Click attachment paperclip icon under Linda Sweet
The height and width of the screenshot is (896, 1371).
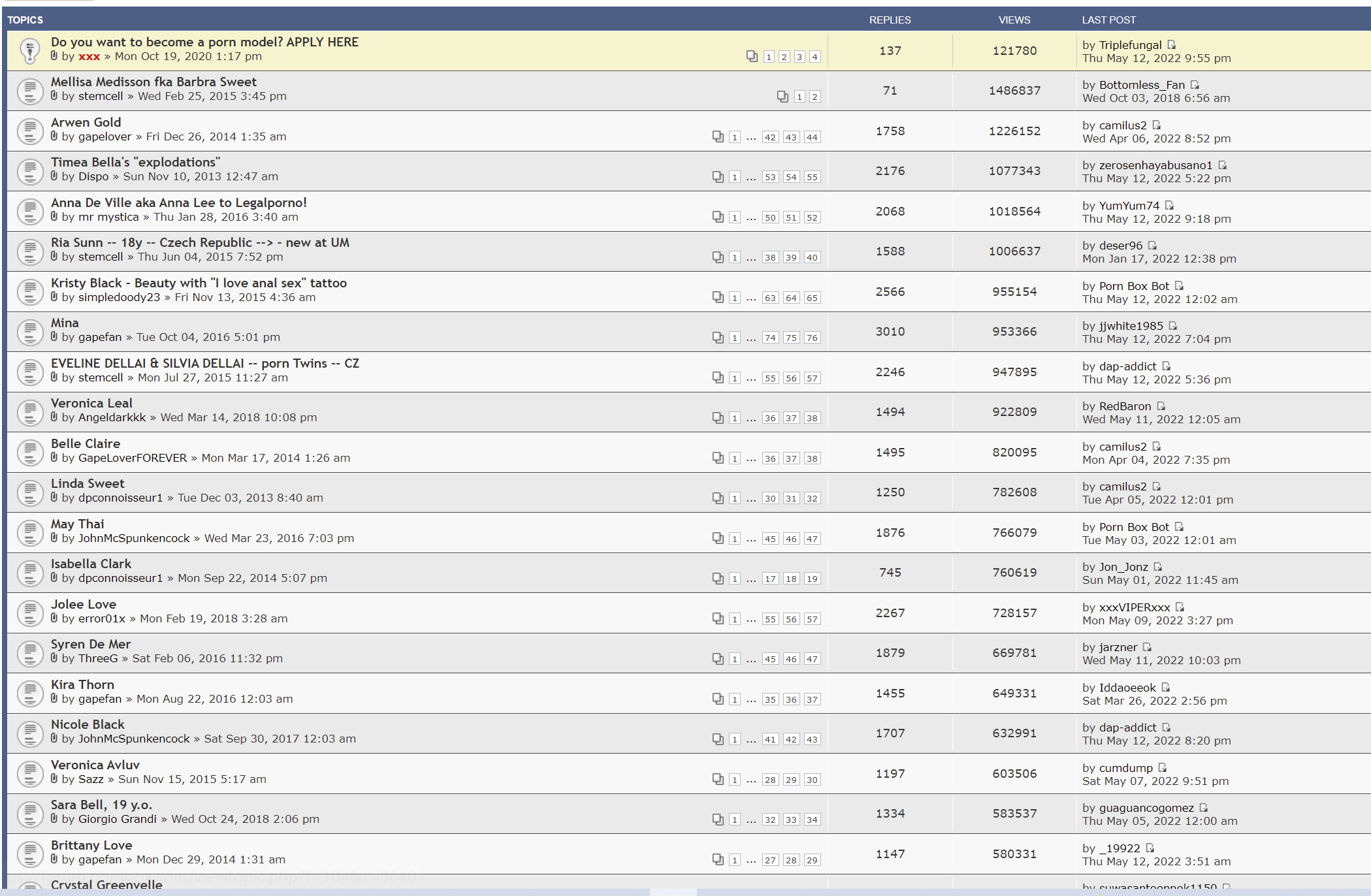[54, 498]
